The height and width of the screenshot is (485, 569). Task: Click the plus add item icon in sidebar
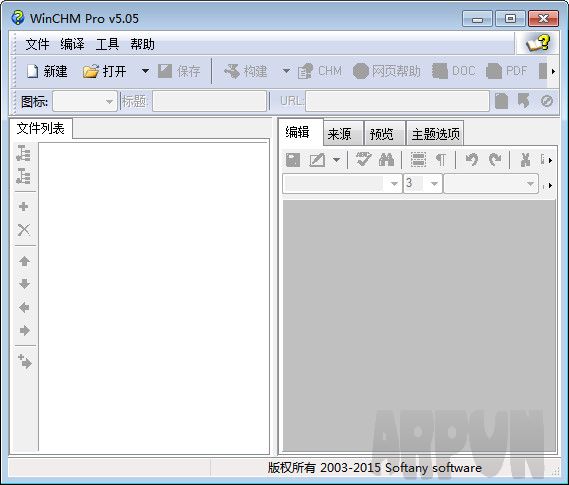pos(24,206)
